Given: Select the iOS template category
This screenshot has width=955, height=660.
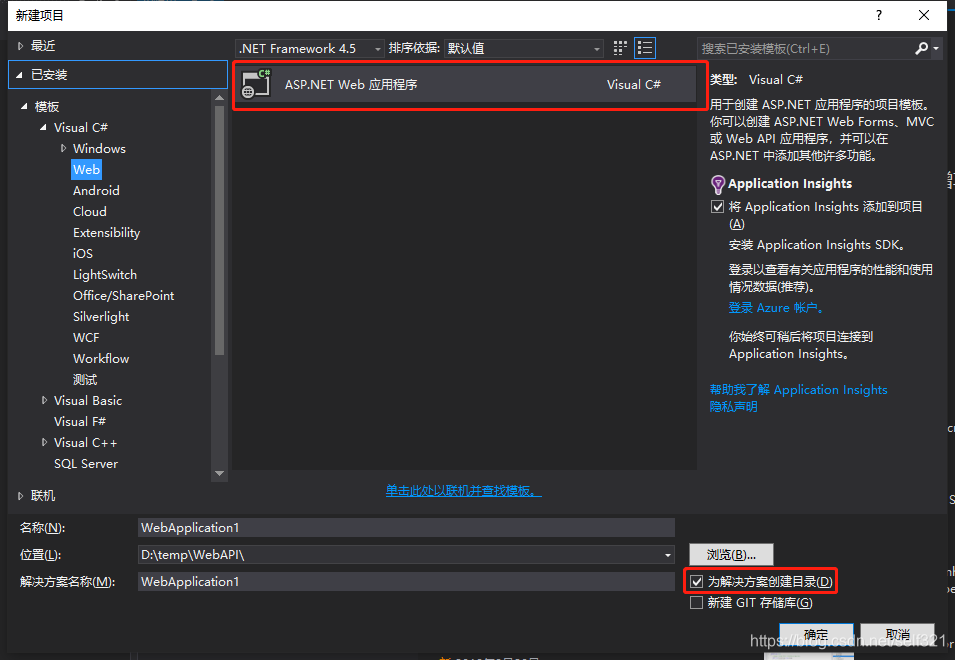Looking at the screenshot, I should click(x=83, y=253).
